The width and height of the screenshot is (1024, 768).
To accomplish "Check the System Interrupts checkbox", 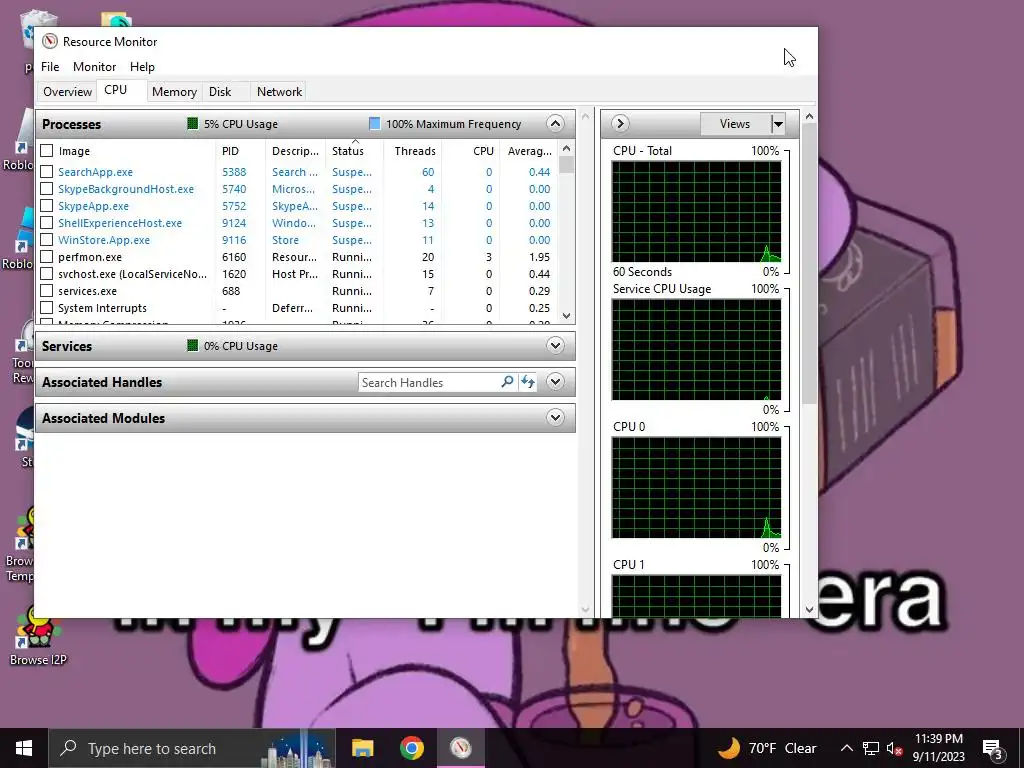I will [x=47, y=308].
